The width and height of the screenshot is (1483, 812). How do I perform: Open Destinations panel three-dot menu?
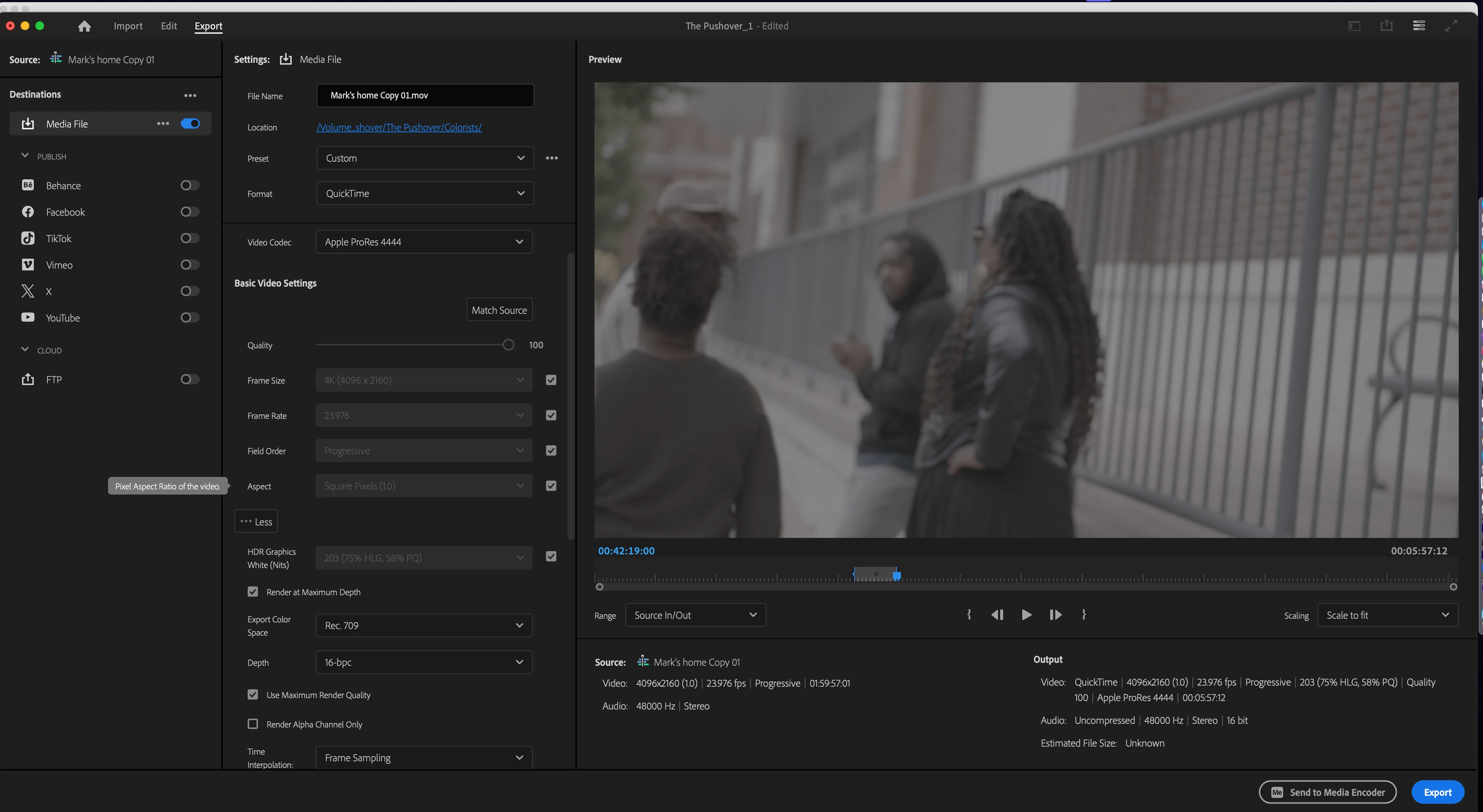pos(190,96)
